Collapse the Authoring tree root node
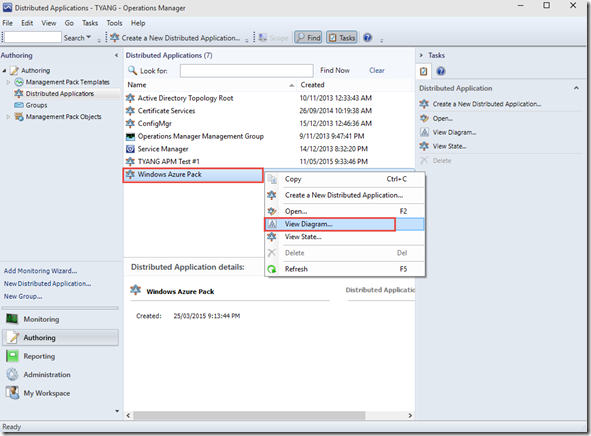 pyautogui.click(x=4, y=70)
